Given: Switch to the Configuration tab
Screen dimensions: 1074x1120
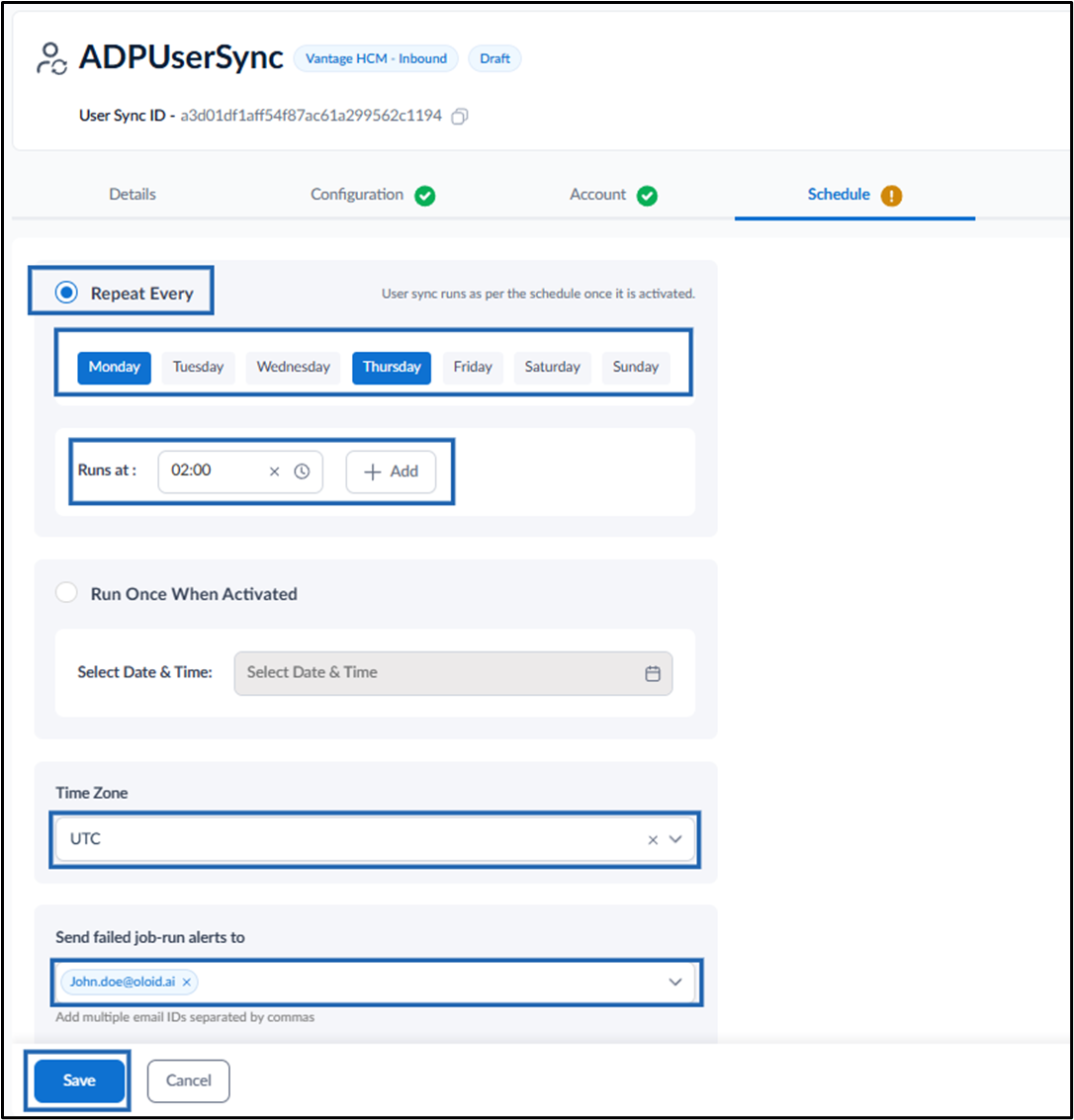Looking at the screenshot, I should point(357,195).
